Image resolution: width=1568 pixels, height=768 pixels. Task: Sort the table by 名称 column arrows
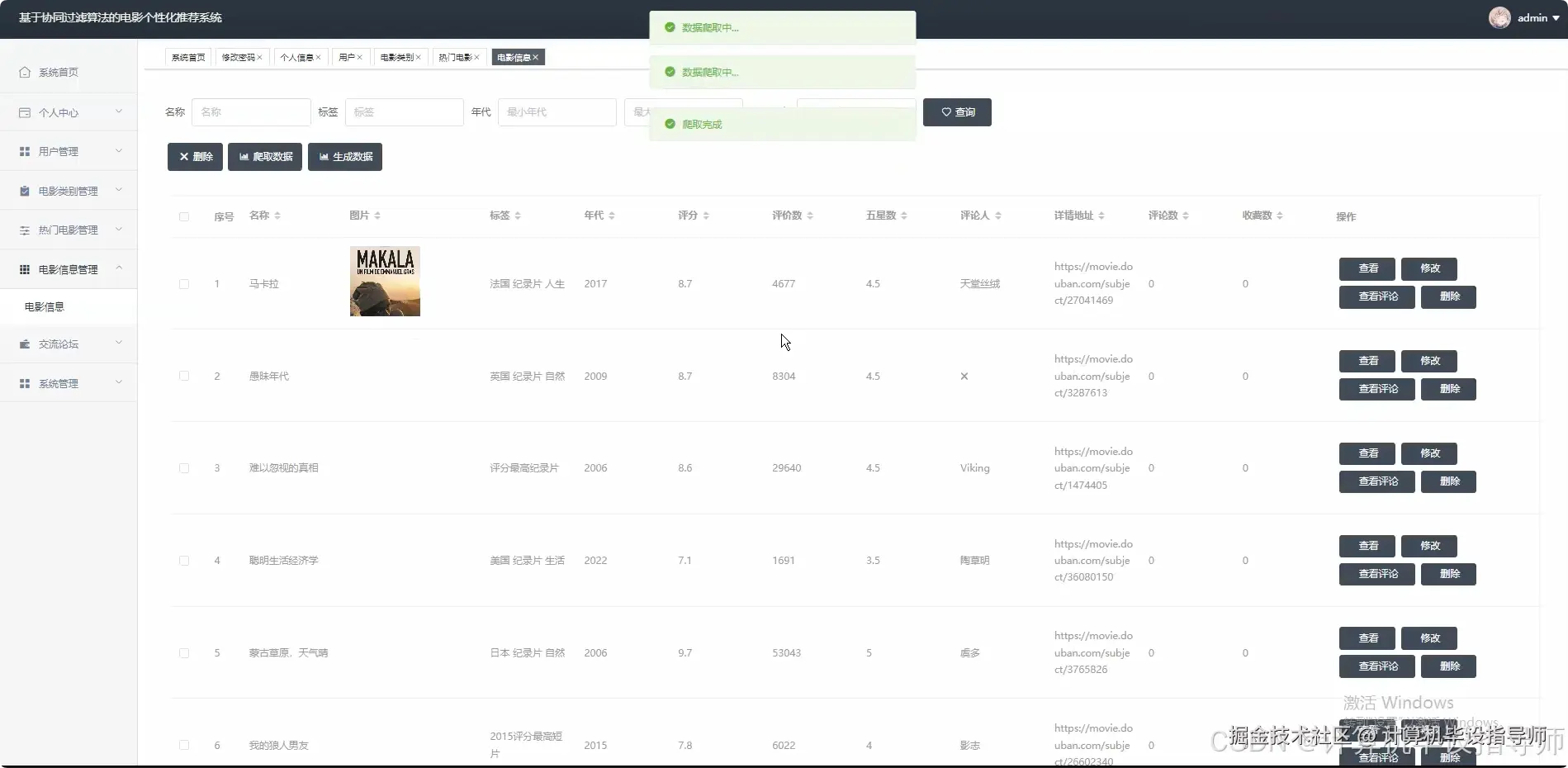(277, 216)
